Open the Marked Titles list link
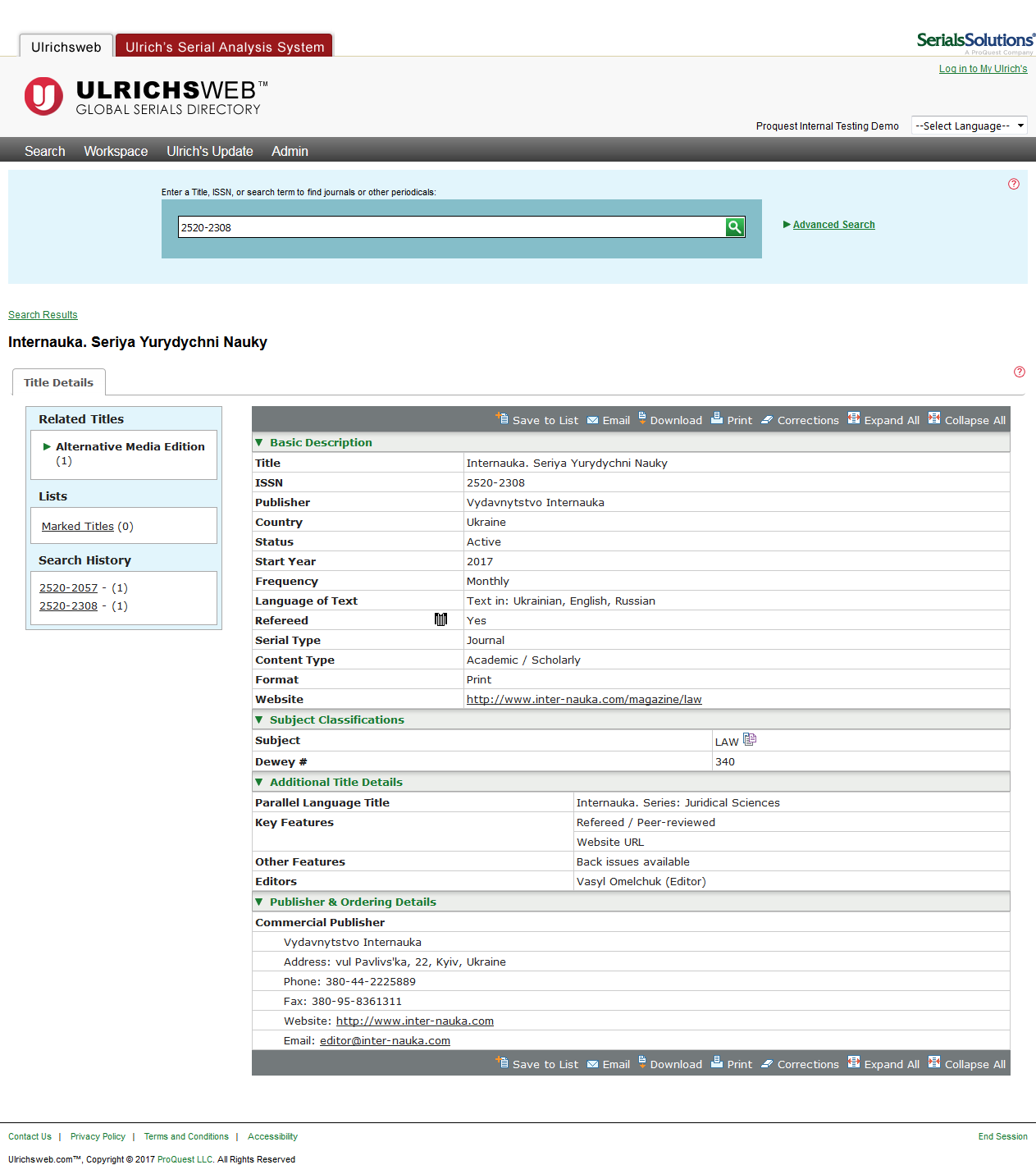This screenshot has height=1174, width=1036. [78, 526]
